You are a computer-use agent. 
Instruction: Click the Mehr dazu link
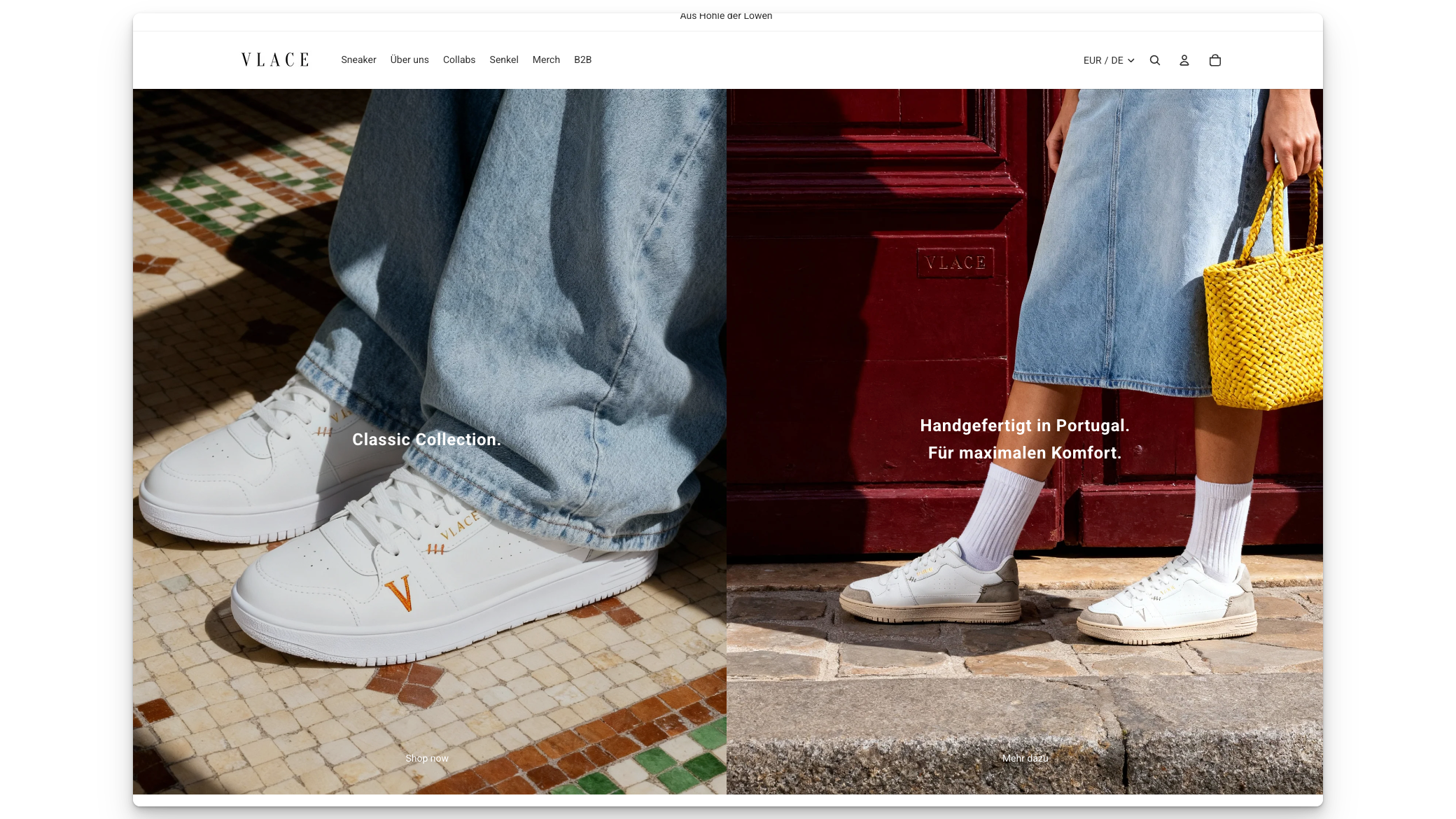(x=1025, y=758)
